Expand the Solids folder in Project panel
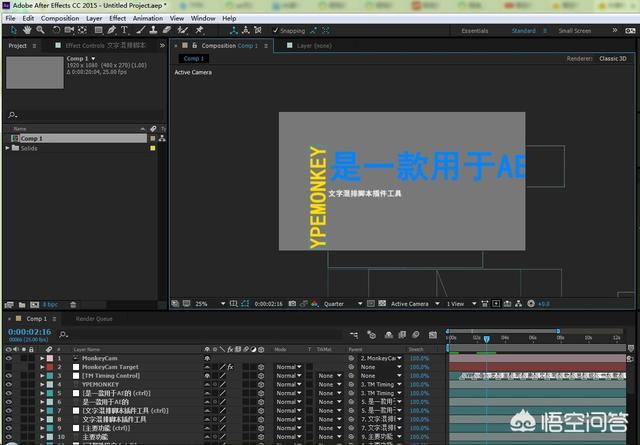Image resolution: width=640 pixels, height=445 pixels. coord(9,148)
